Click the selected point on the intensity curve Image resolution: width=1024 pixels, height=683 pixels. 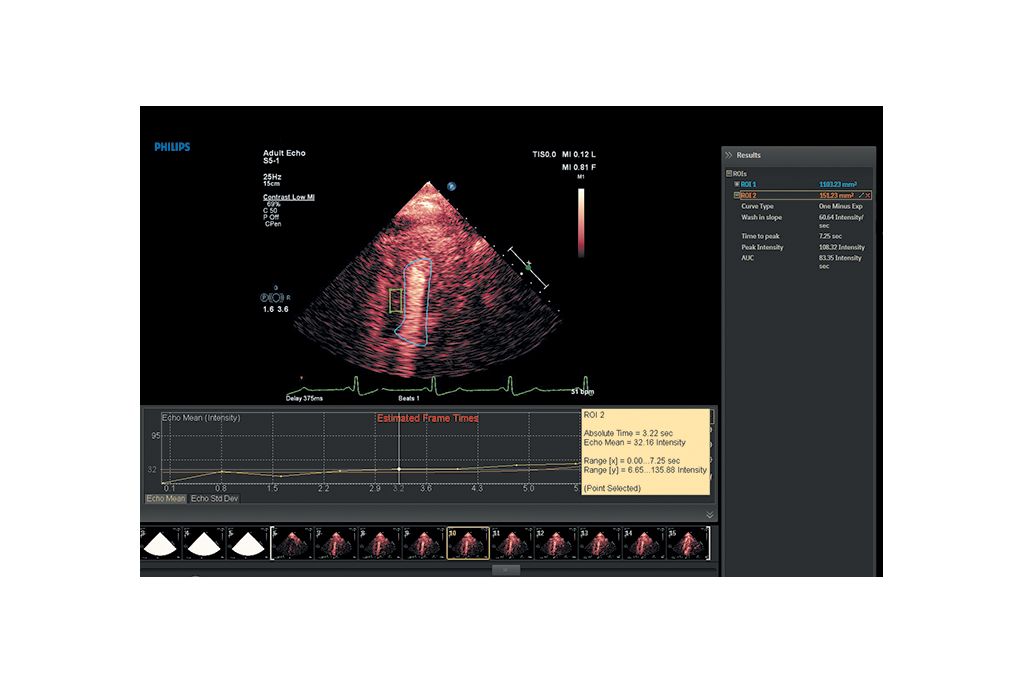(399, 469)
